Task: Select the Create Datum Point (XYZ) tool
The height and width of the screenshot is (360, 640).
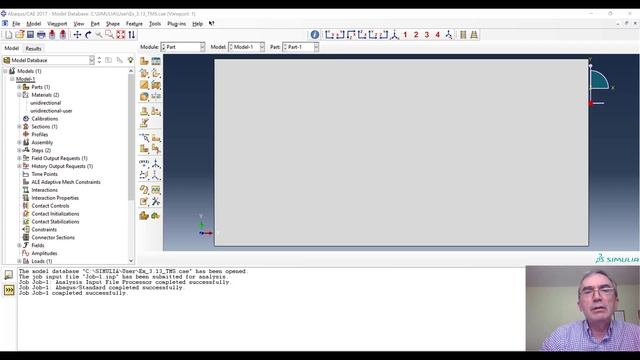Action: 144,163
